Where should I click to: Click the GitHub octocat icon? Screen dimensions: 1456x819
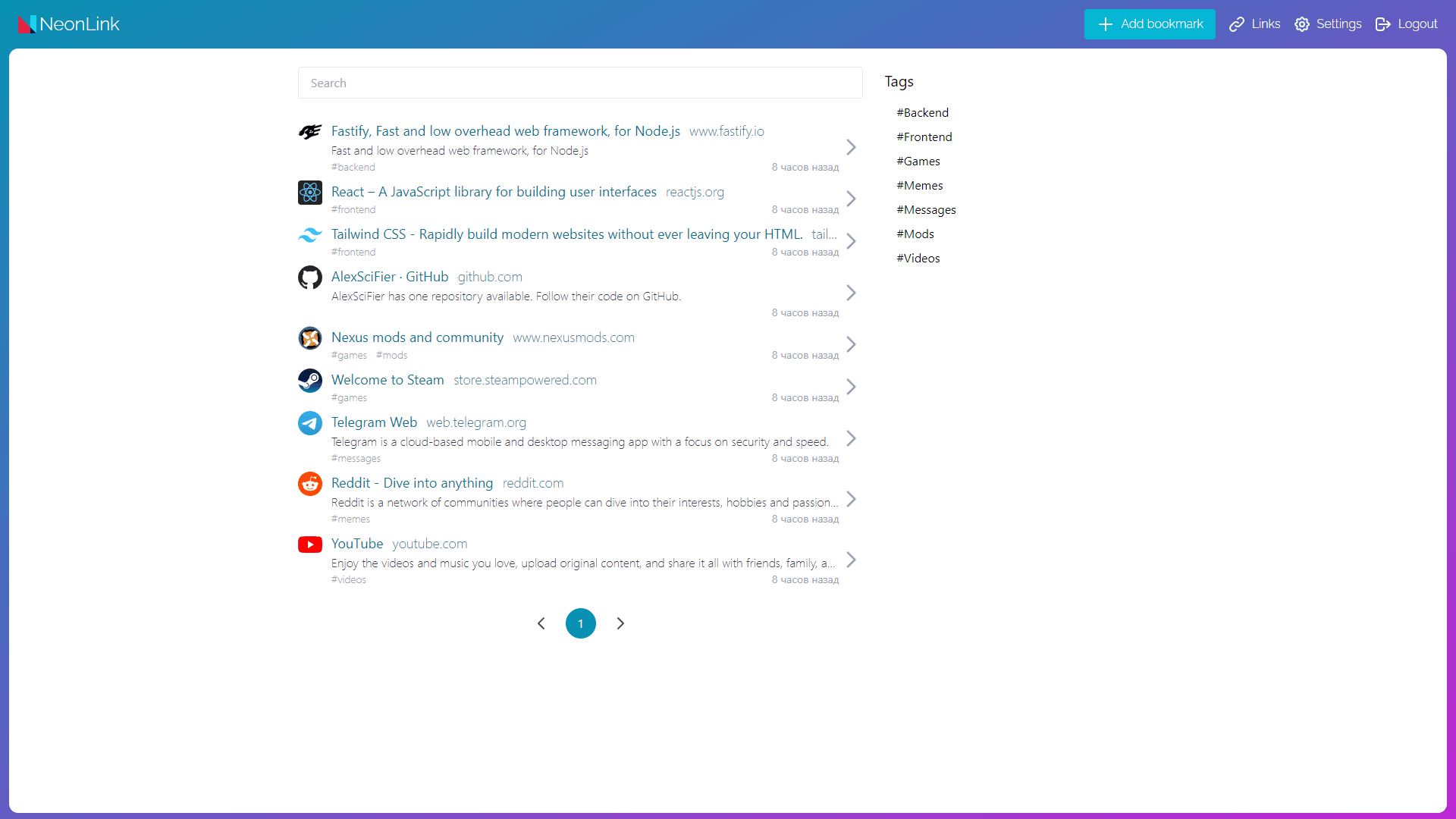309,278
